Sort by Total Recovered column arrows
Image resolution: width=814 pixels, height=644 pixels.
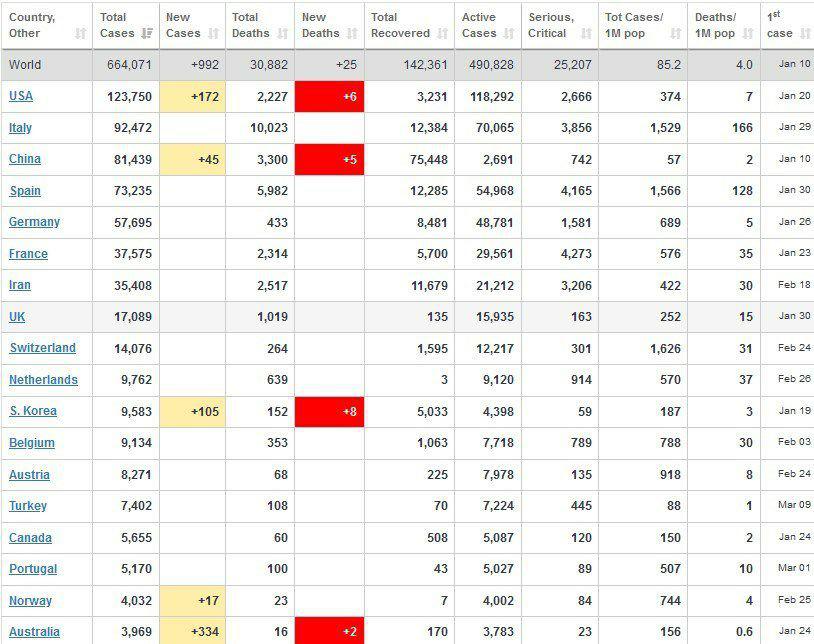(x=442, y=34)
